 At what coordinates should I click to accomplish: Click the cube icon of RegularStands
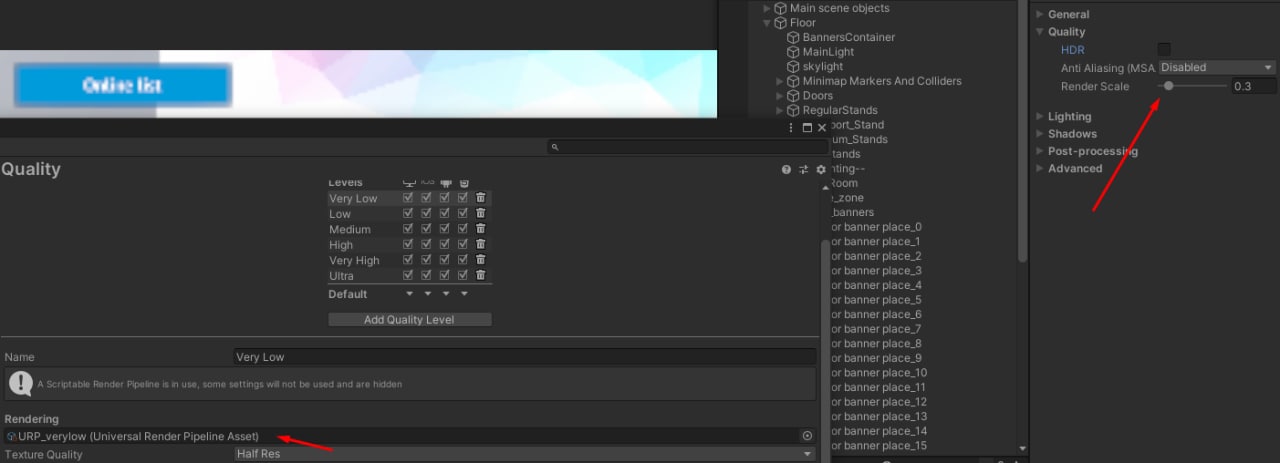[x=793, y=110]
